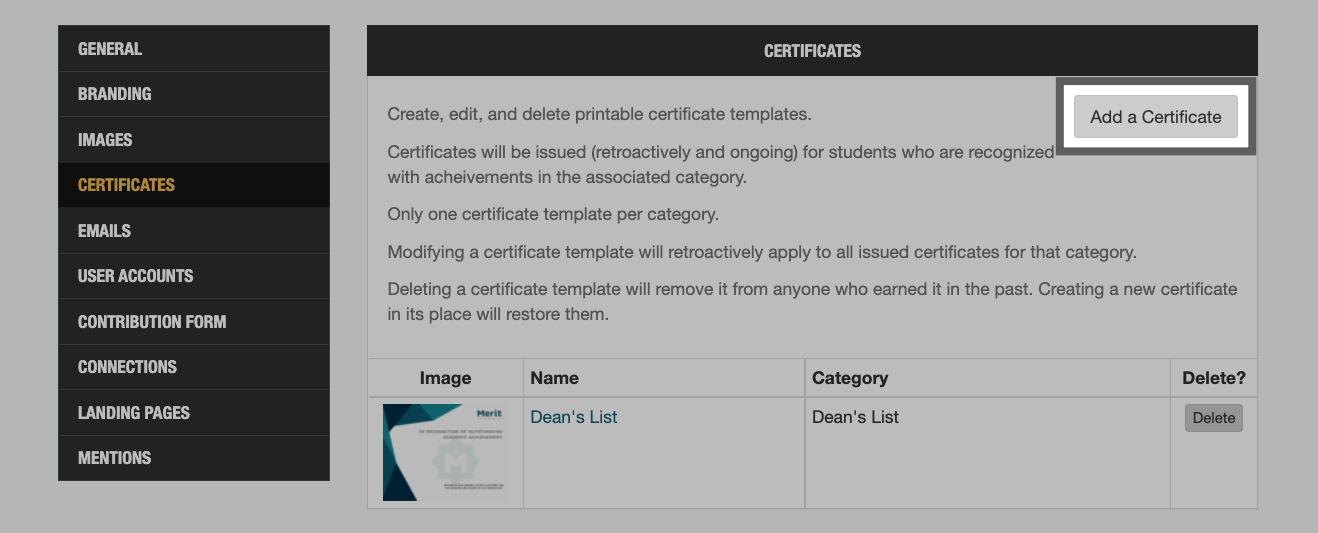Open the Contribution Form settings
The height and width of the screenshot is (533, 1318).
pyautogui.click(x=152, y=322)
